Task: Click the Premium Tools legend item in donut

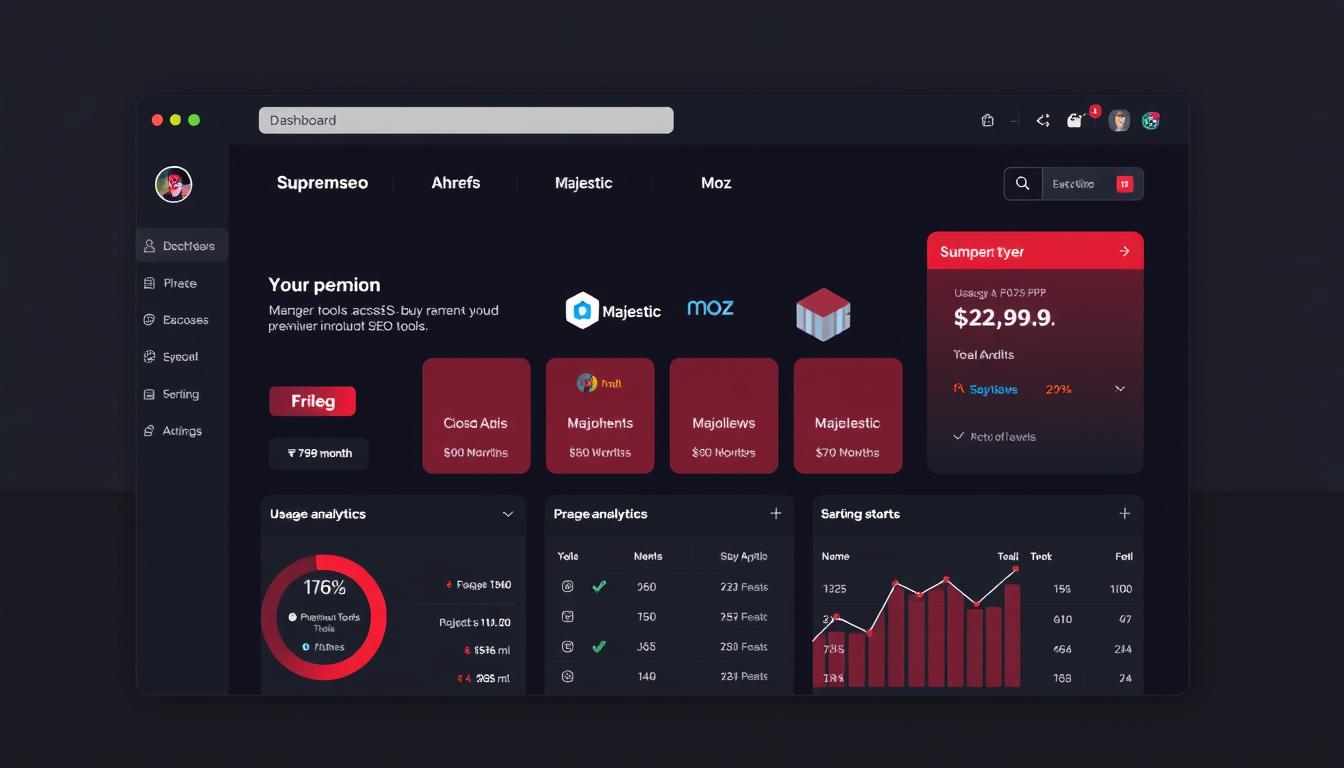Action: pos(324,622)
